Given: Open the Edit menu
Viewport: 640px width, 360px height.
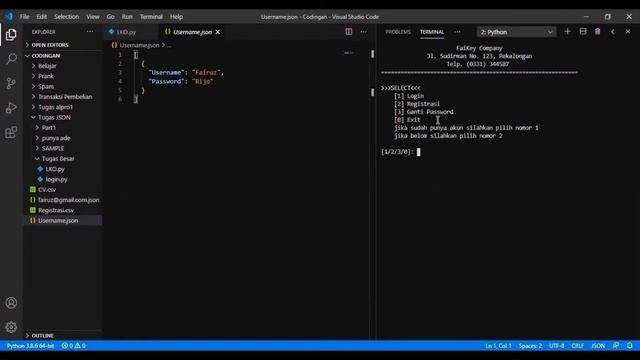Looking at the screenshot, I should 42,17.
